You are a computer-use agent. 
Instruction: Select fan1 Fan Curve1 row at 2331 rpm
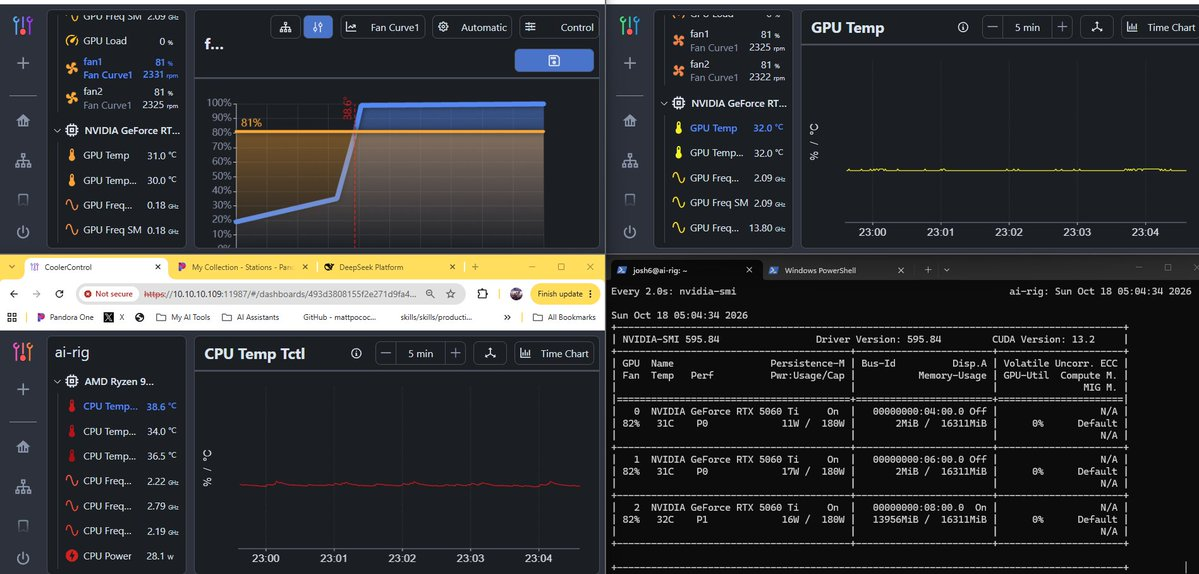pos(121,68)
